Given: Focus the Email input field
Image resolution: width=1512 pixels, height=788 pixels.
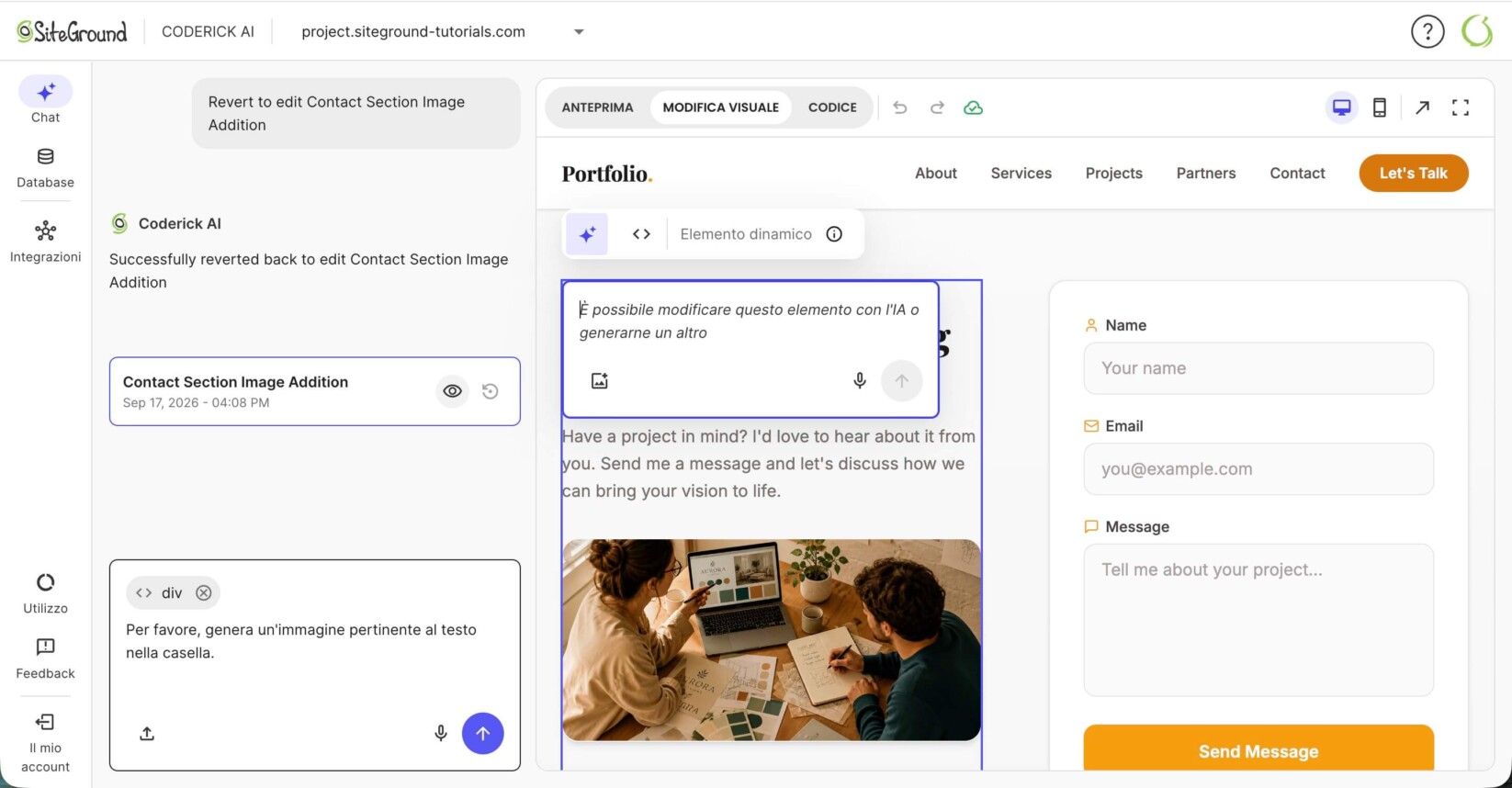Looking at the screenshot, I should [1258, 469].
